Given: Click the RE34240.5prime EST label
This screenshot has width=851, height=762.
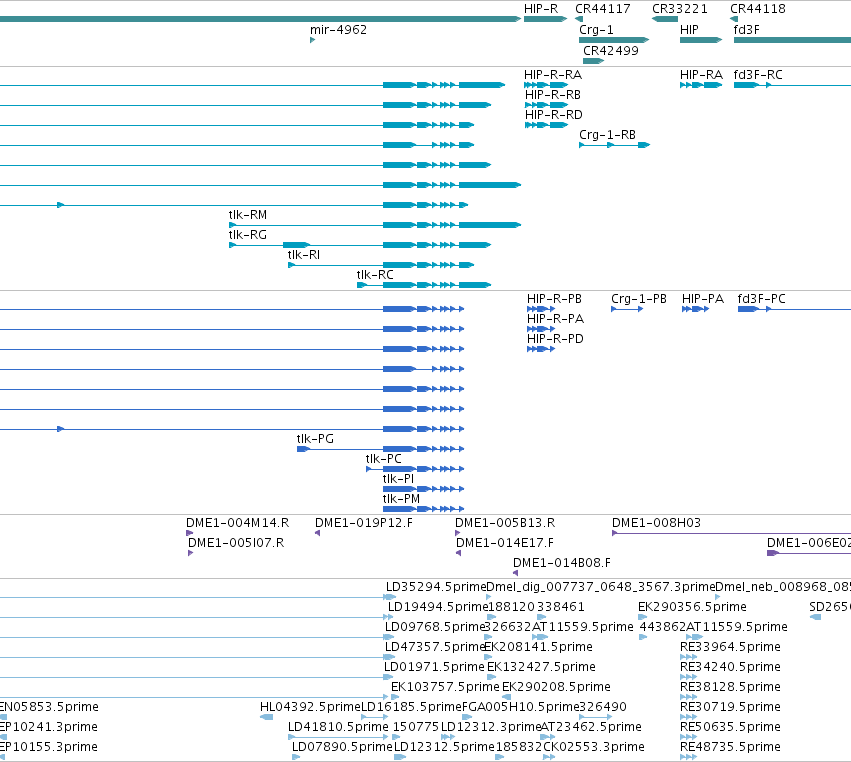Looking at the screenshot, I should [x=730, y=668].
